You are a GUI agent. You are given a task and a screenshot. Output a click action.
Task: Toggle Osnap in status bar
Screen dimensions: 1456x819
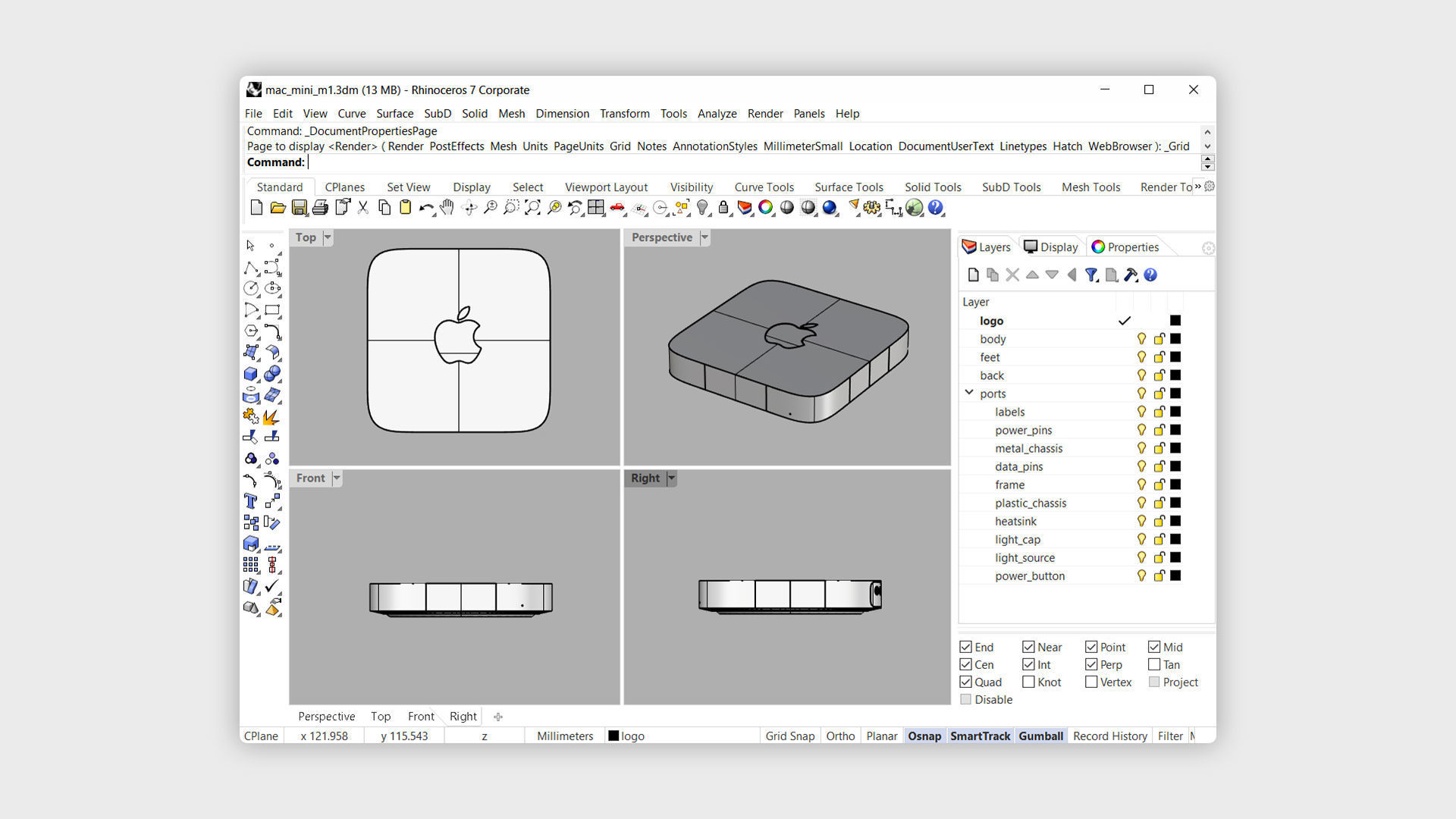[924, 736]
